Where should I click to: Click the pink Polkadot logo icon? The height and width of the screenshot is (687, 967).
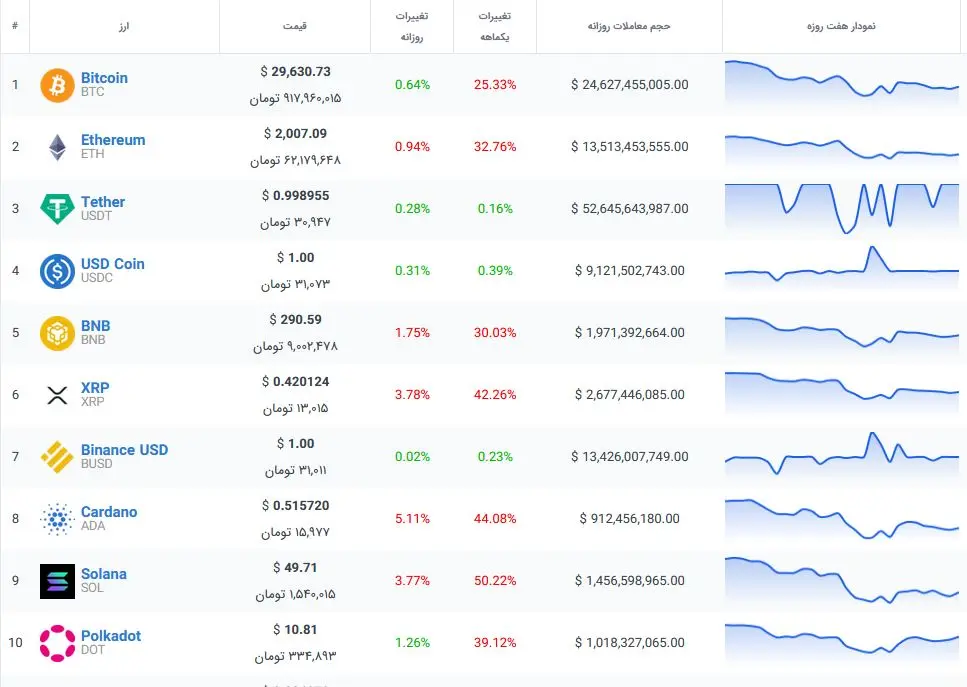click(57, 643)
